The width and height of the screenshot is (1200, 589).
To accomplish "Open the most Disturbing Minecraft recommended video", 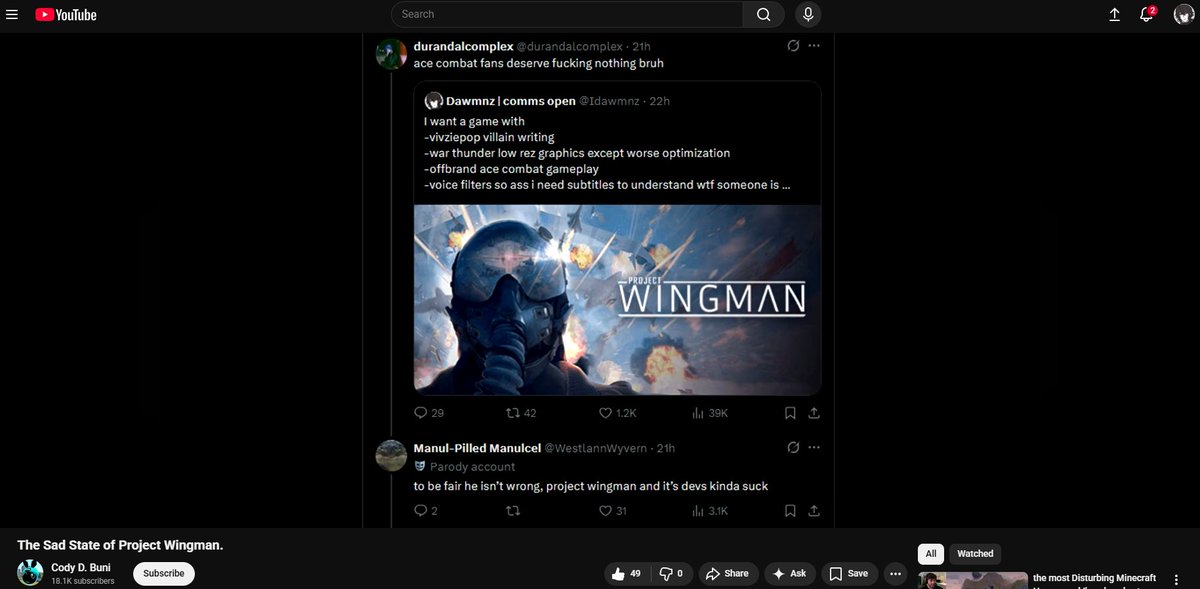I will coord(1094,579).
